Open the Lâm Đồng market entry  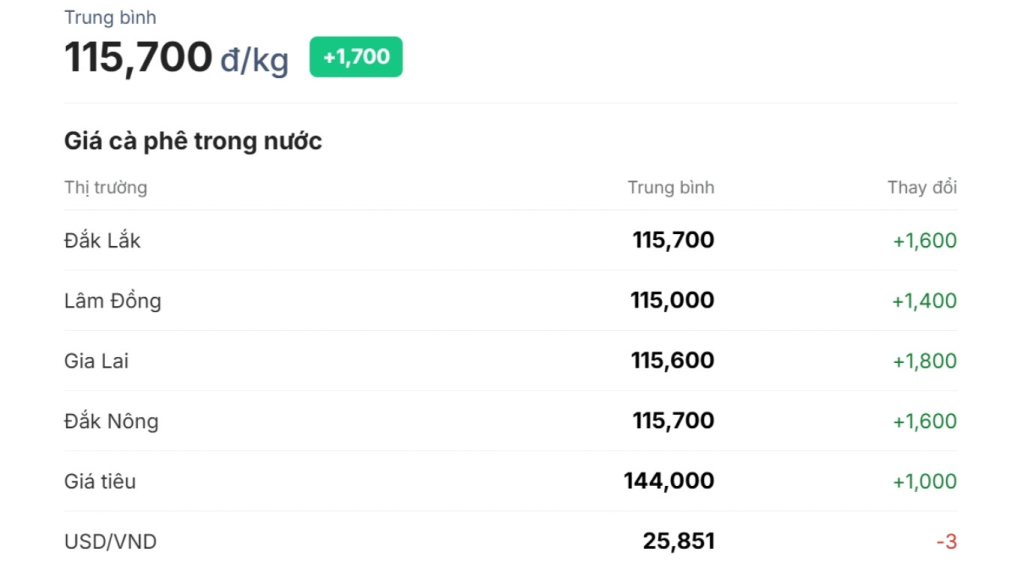(x=511, y=300)
